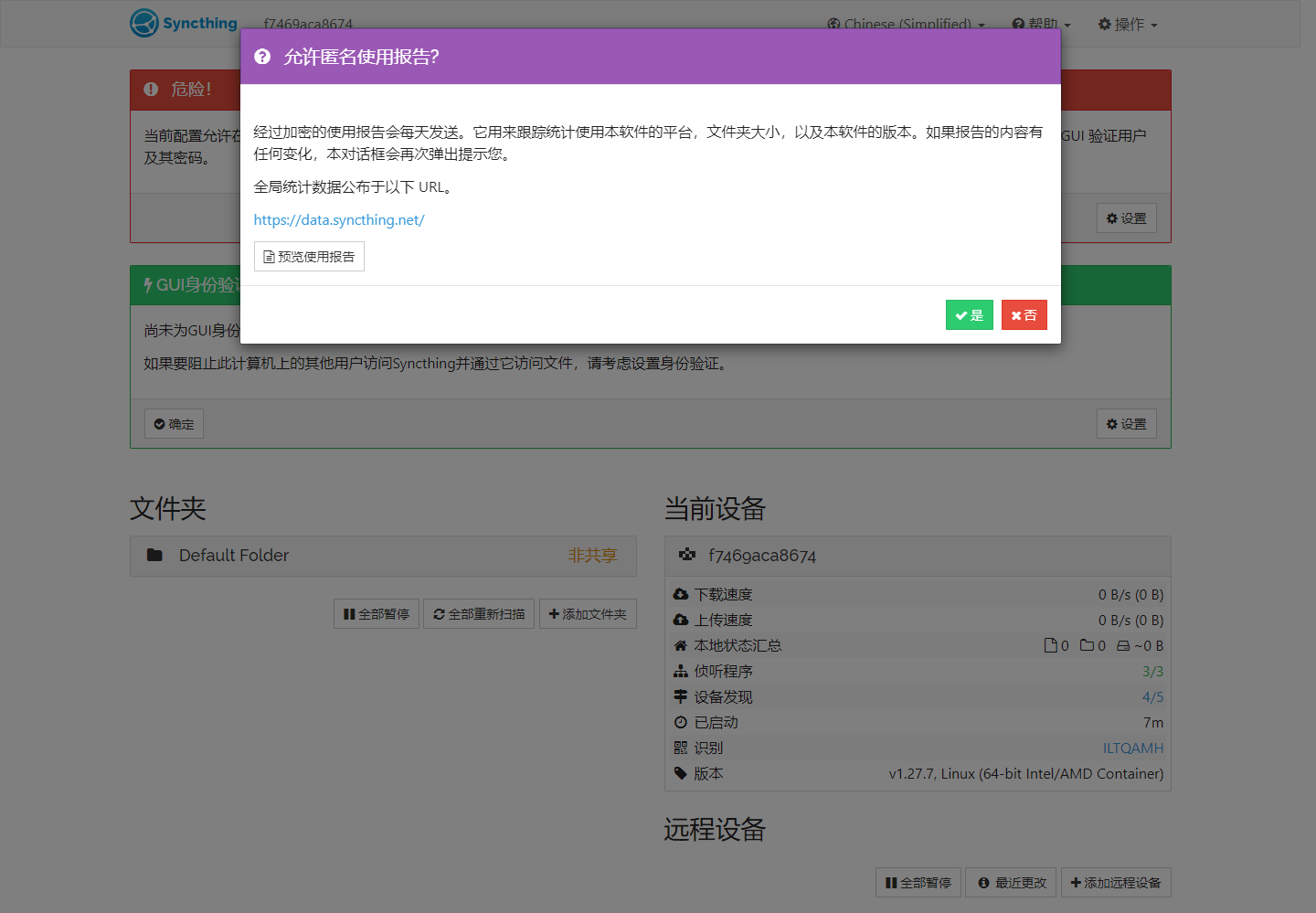Pause all folders with 全部暂停 under 文件夹
The image size is (1316, 913).
click(x=377, y=614)
